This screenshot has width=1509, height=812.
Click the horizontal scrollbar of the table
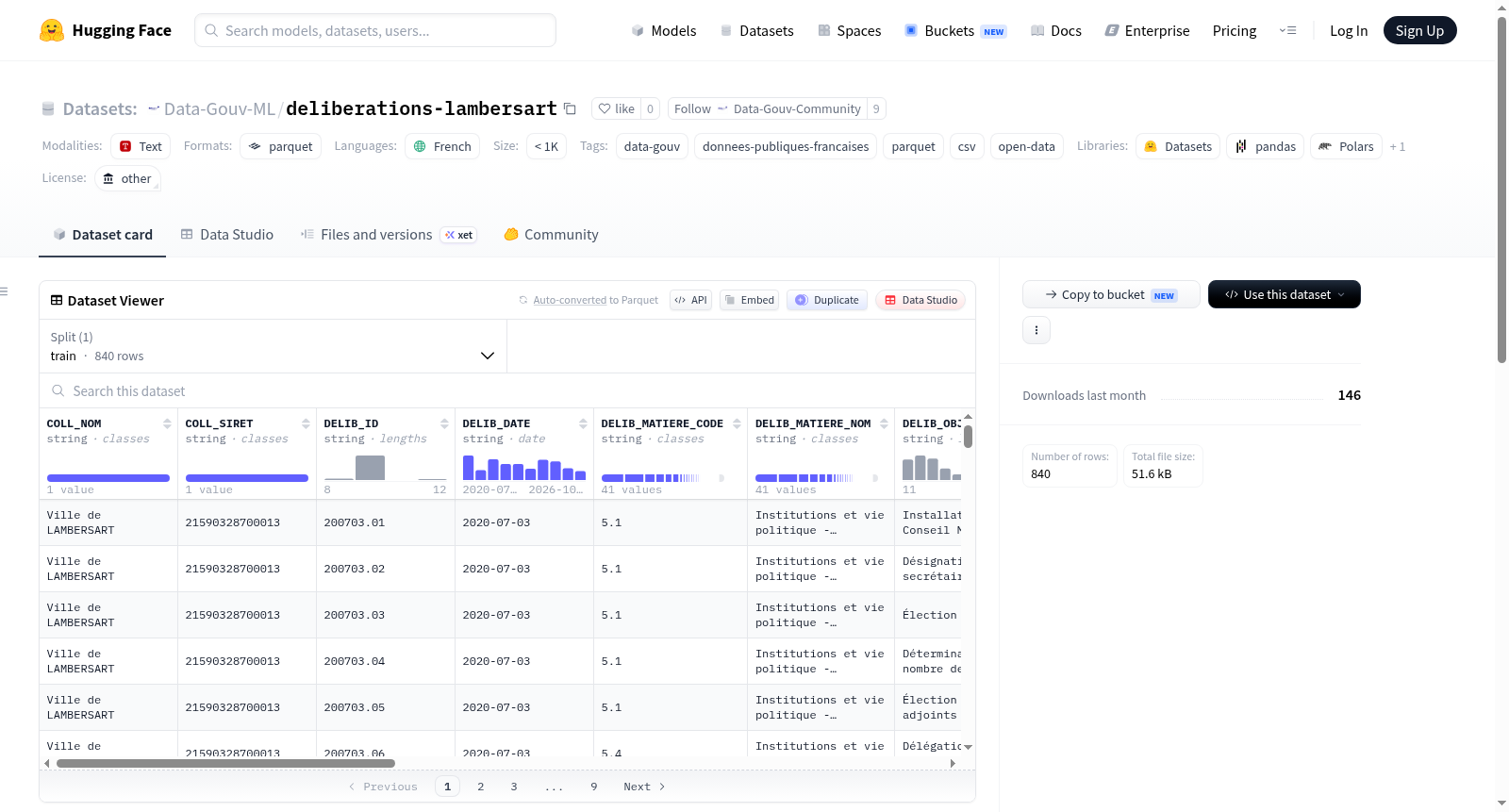[x=225, y=763]
